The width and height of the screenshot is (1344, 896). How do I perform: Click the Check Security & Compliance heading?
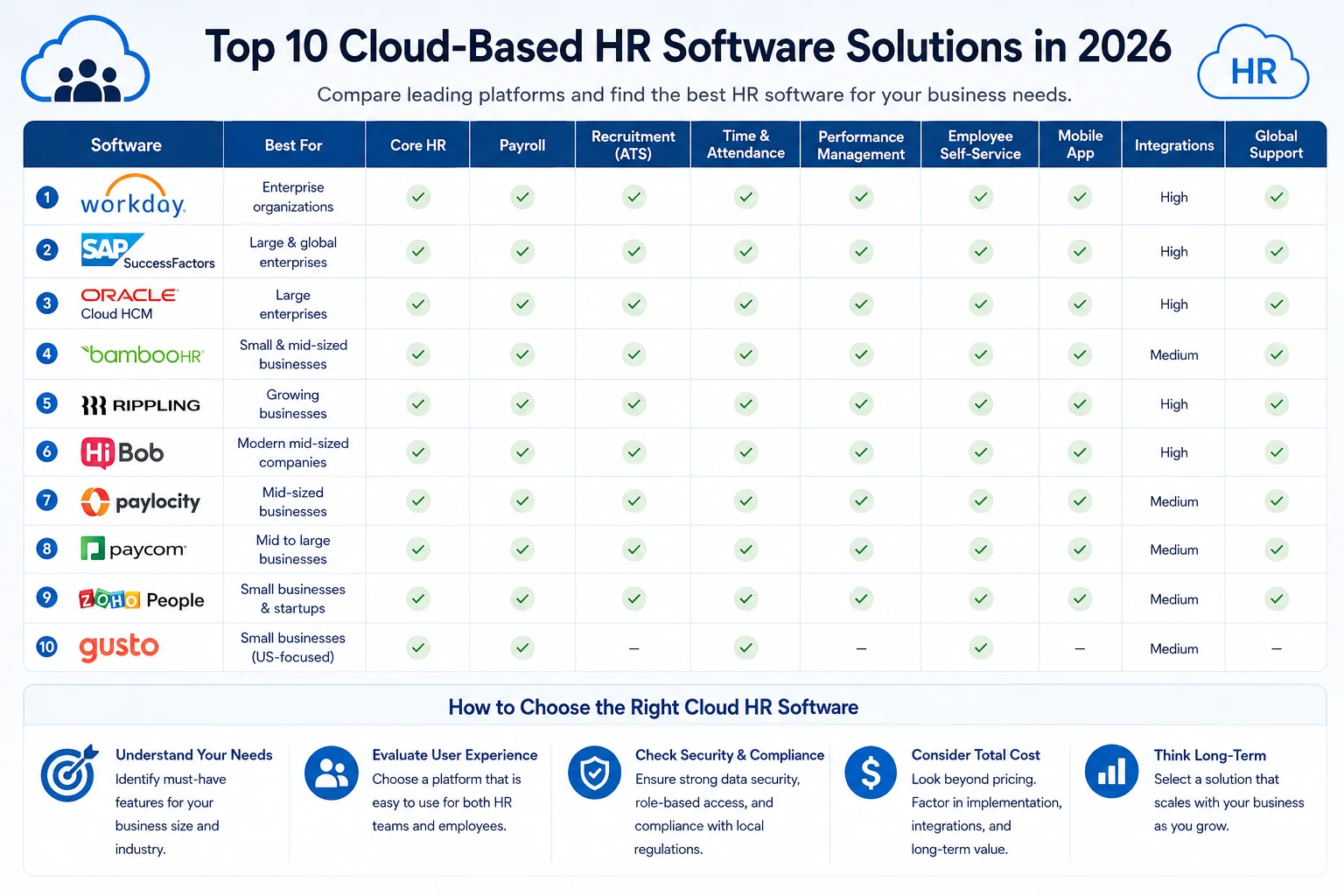(x=730, y=755)
